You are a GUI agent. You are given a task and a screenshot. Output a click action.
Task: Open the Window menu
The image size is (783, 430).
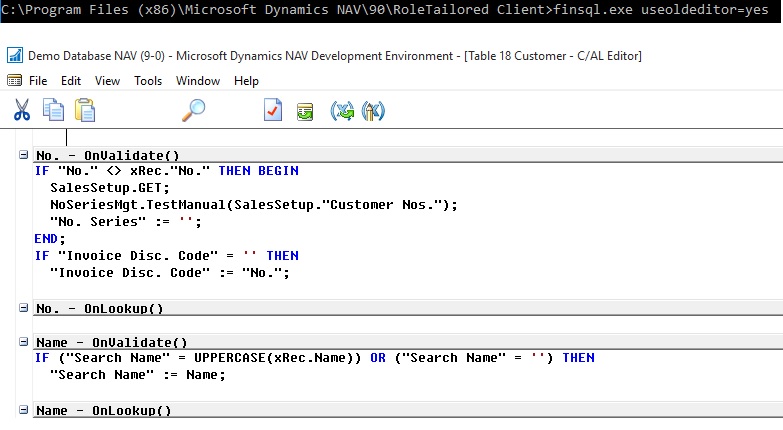point(198,80)
